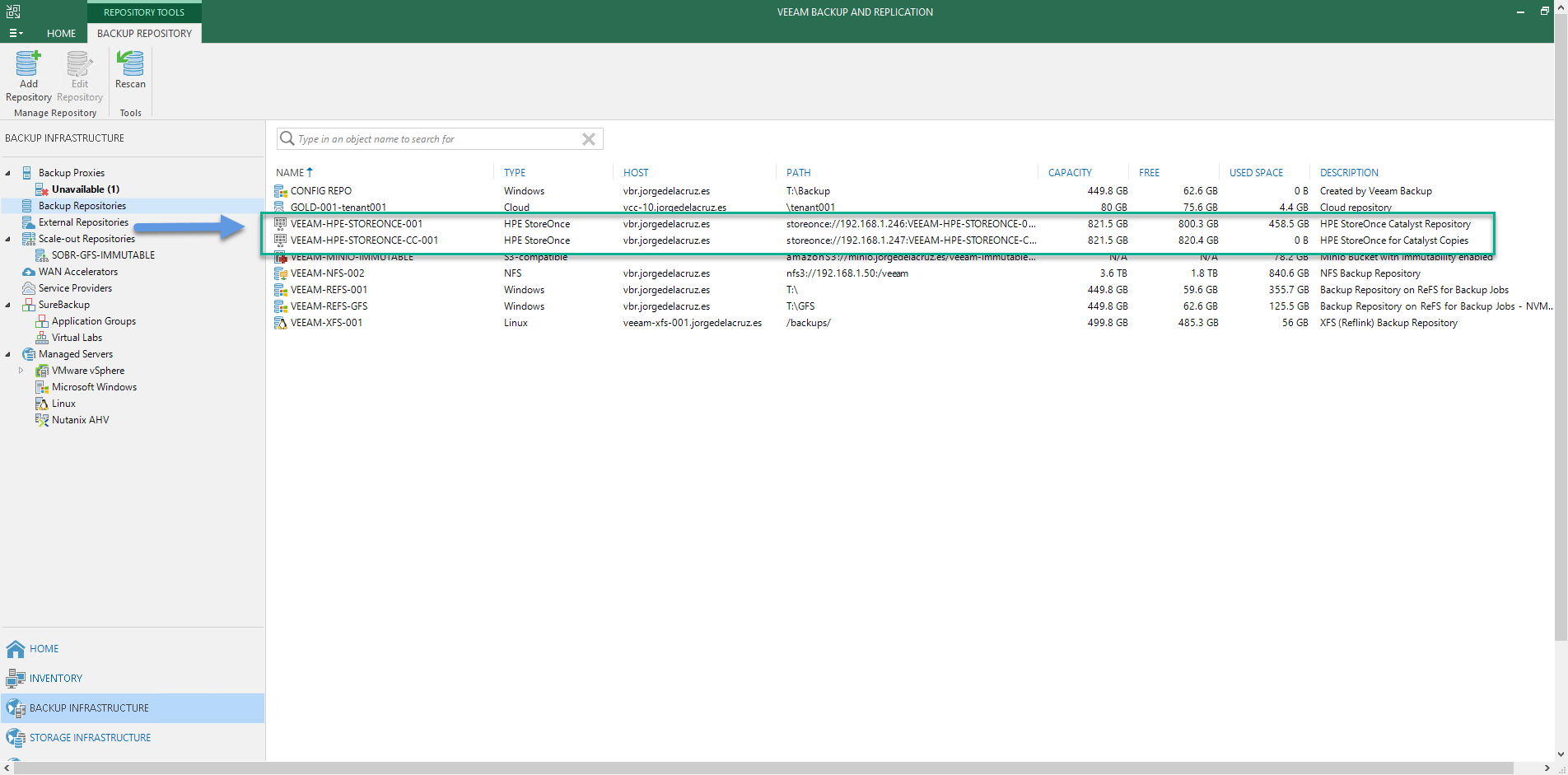The height and width of the screenshot is (775, 1568).
Task: Select the BACKUP REPOSITORY ribbon tab
Action: 144,34
